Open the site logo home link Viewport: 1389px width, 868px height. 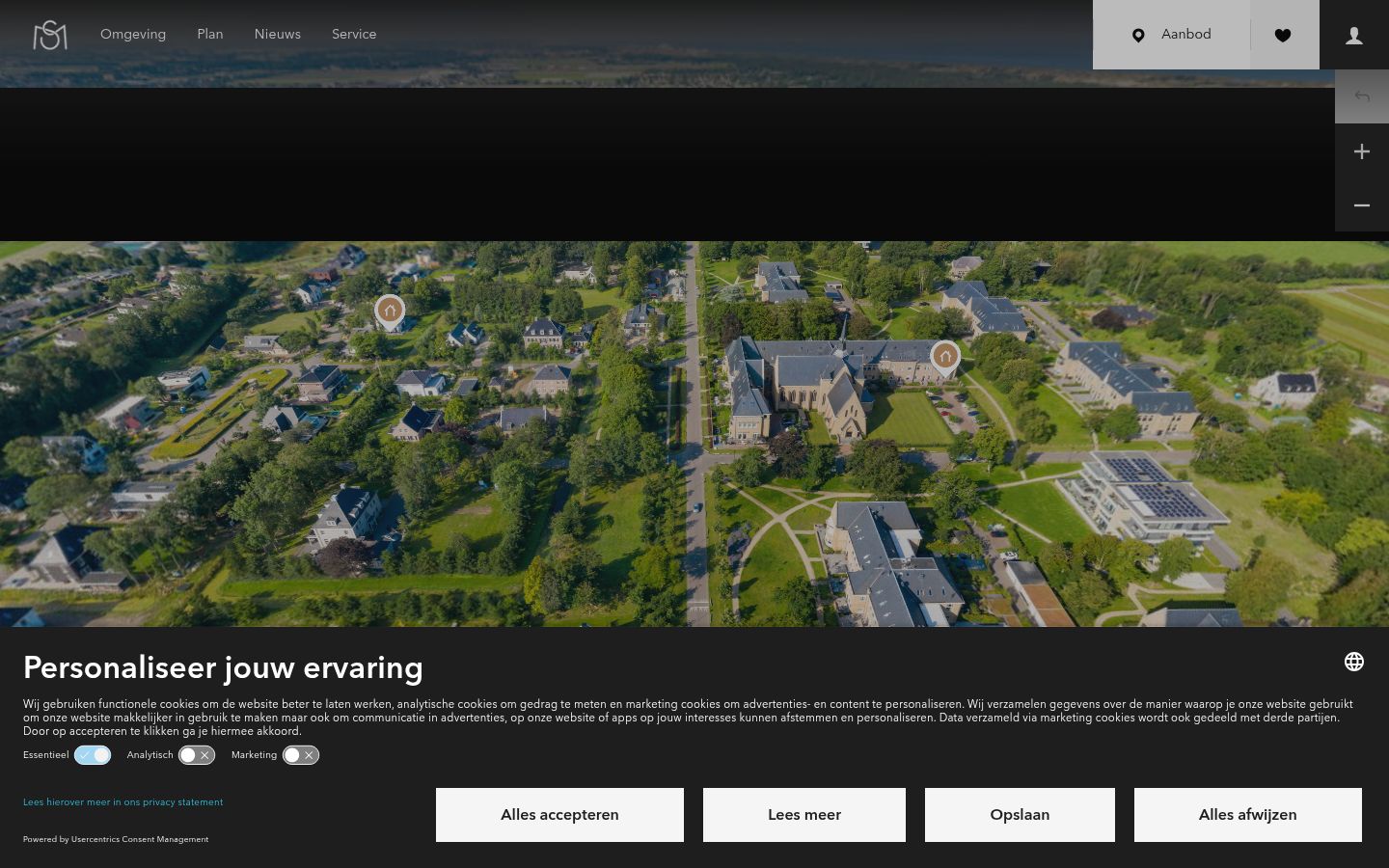coord(50,35)
